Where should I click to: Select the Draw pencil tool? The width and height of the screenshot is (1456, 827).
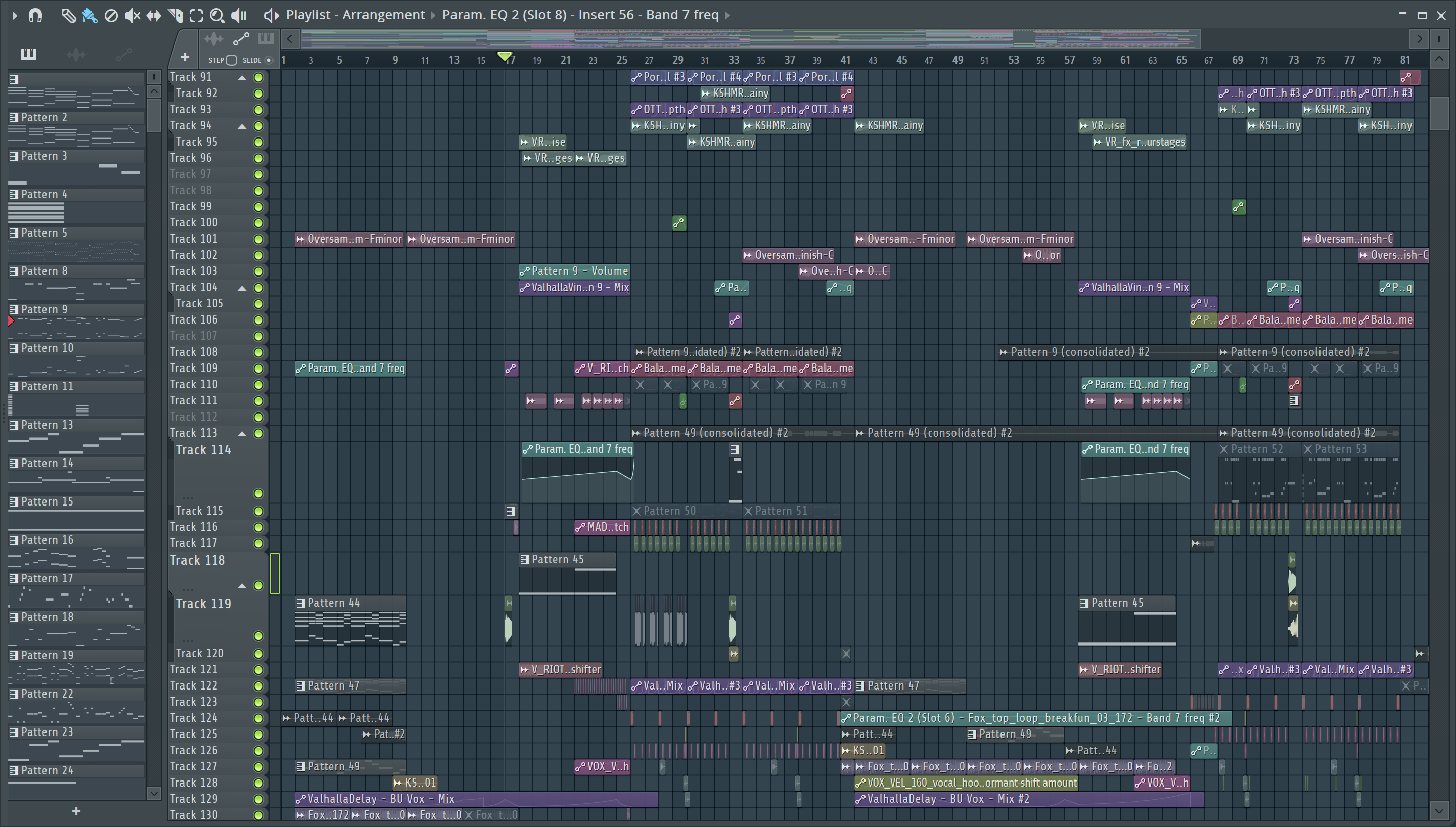pyautogui.click(x=69, y=15)
